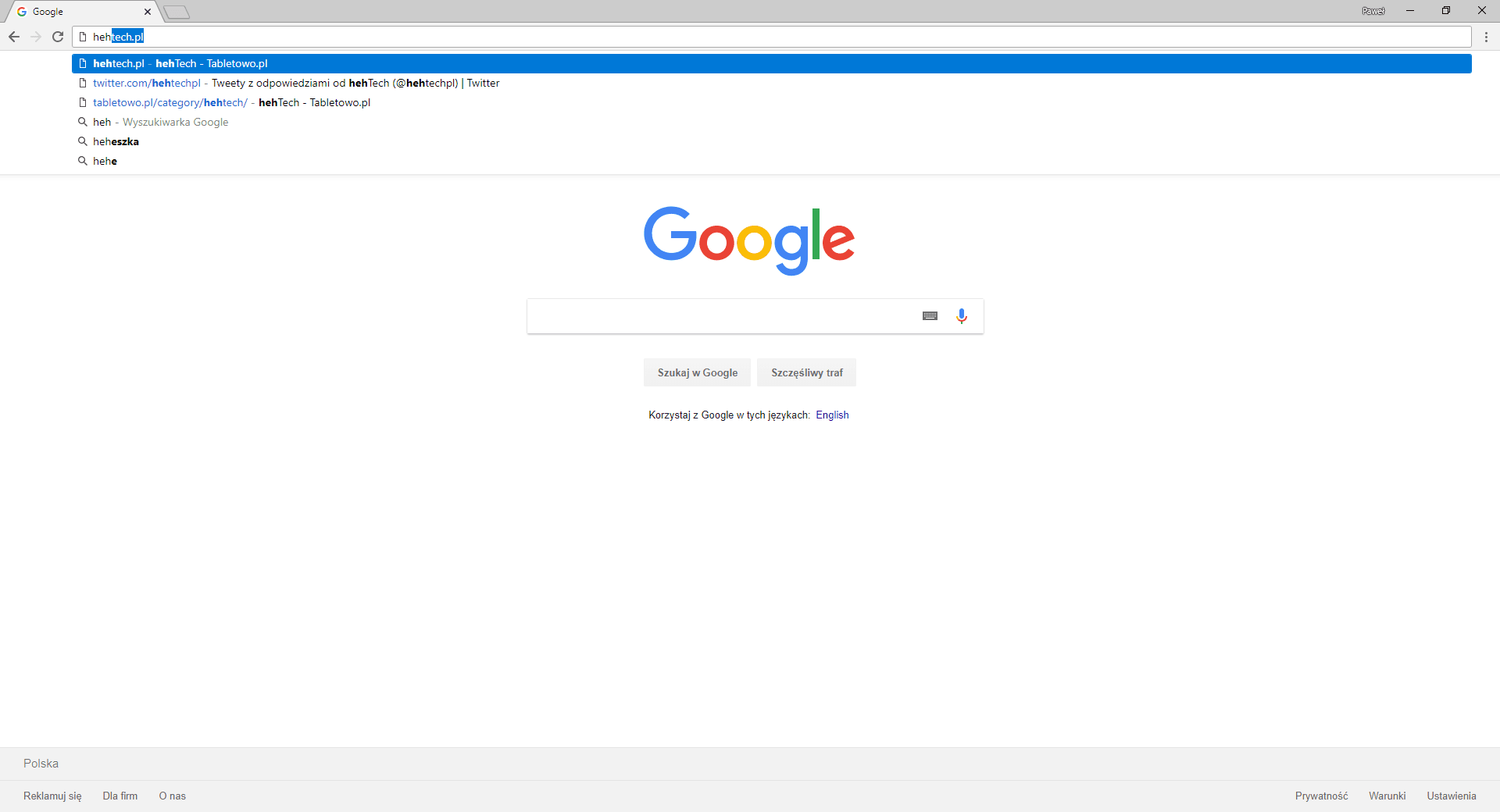This screenshot has width=1500, height=812.
Task: Reload the current page
Action: (x=58, y=37)
